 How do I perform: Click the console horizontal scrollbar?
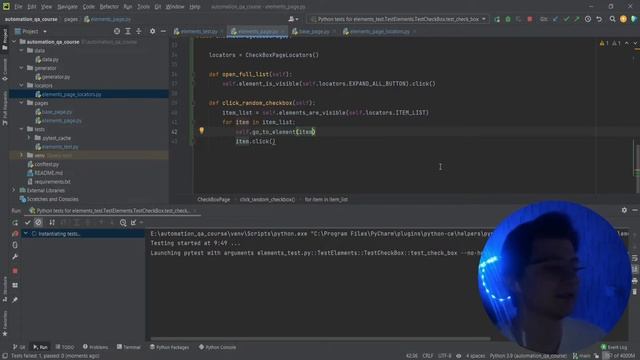tap(320, 339)
